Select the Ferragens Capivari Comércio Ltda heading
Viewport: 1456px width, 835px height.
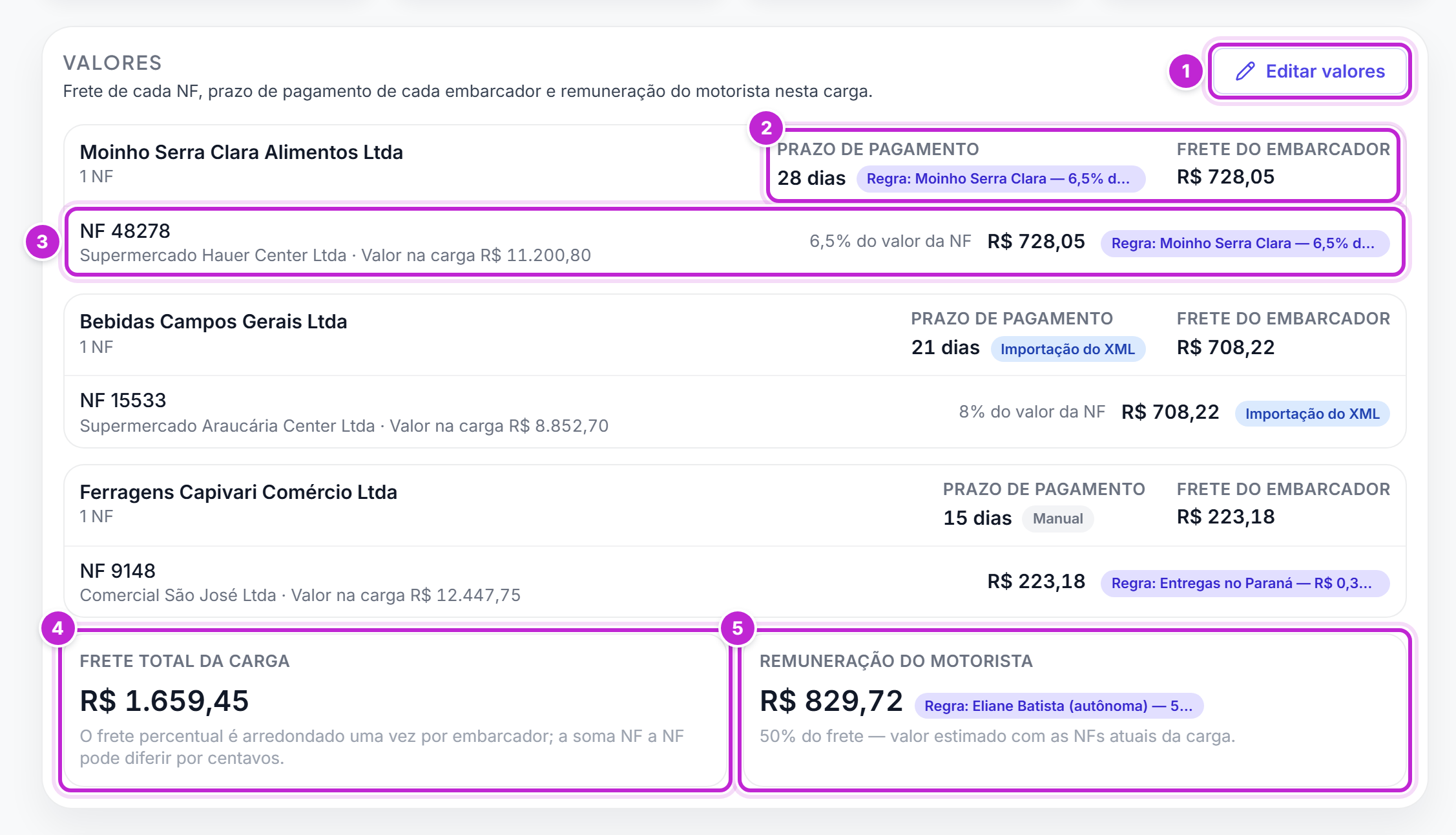[238, 492]
